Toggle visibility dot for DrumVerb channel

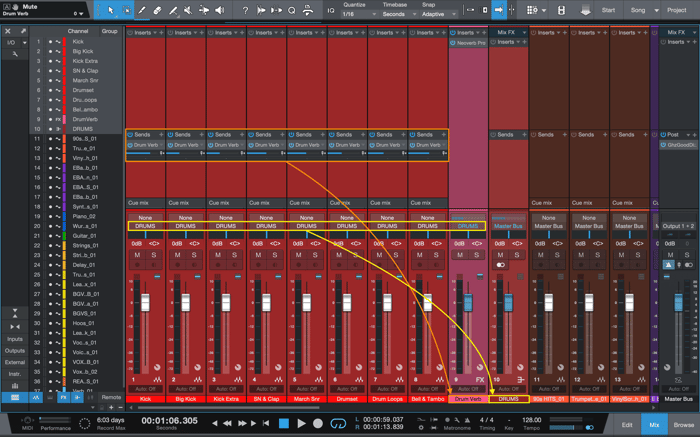50,119
